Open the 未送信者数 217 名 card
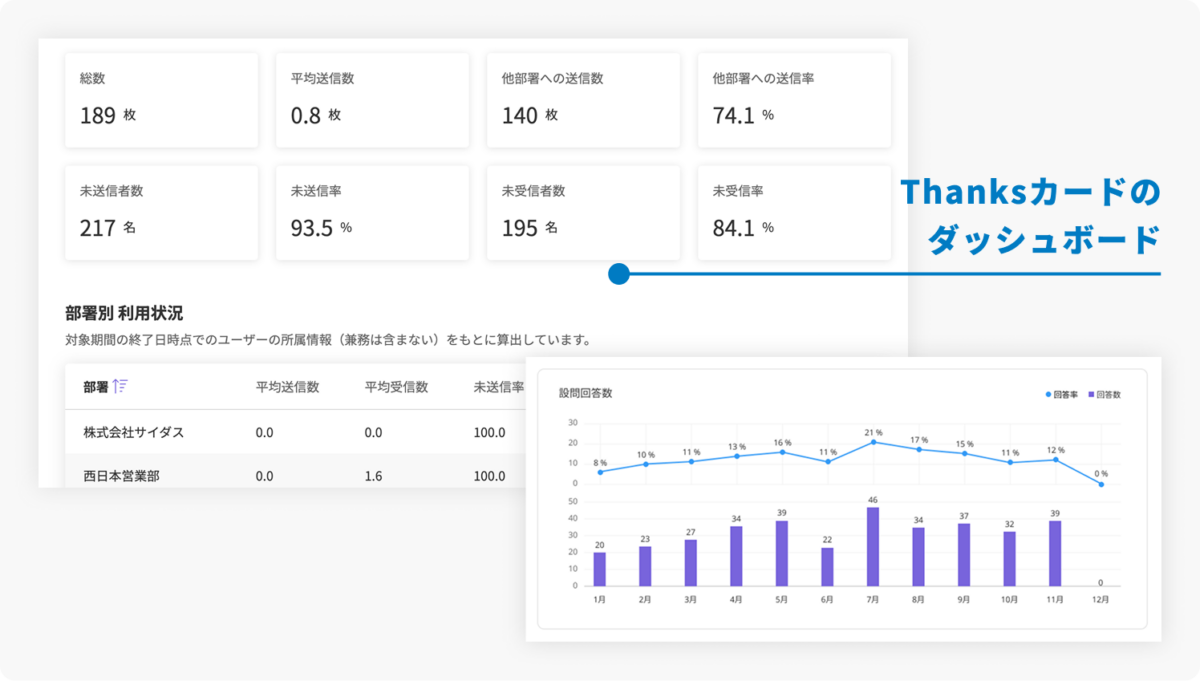The width and height of the screenshot is (1200, 681). click(x=161, y=213)
